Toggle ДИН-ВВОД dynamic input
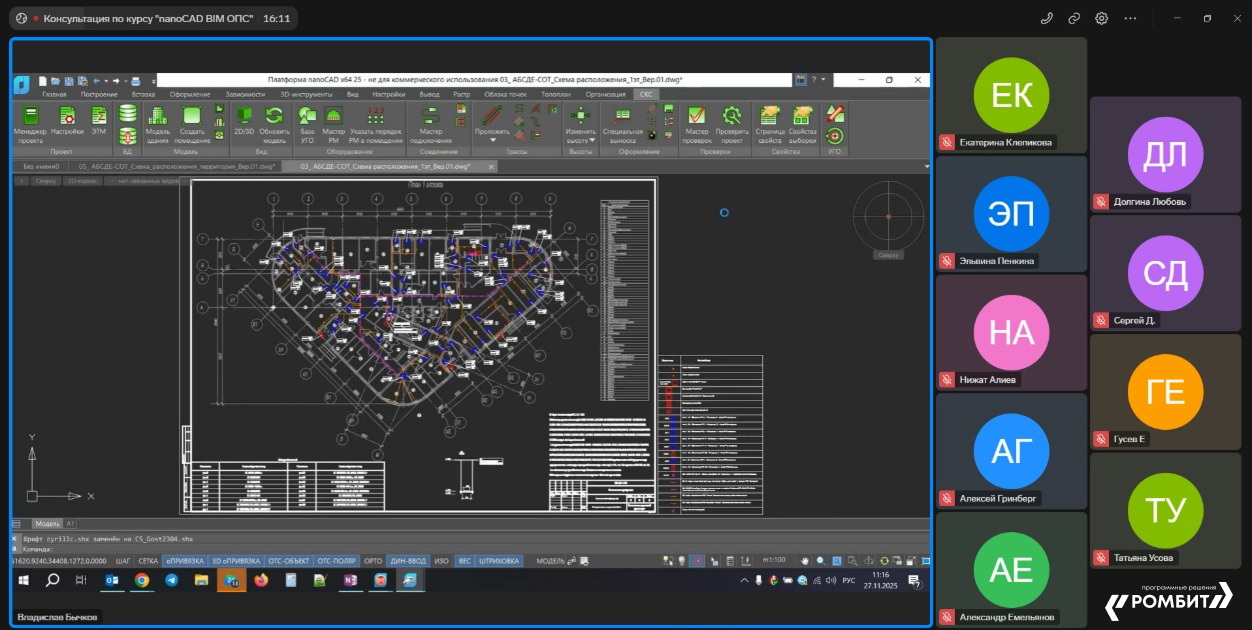This screenshot has width=1252, height=630. click(x=409, y=561)
